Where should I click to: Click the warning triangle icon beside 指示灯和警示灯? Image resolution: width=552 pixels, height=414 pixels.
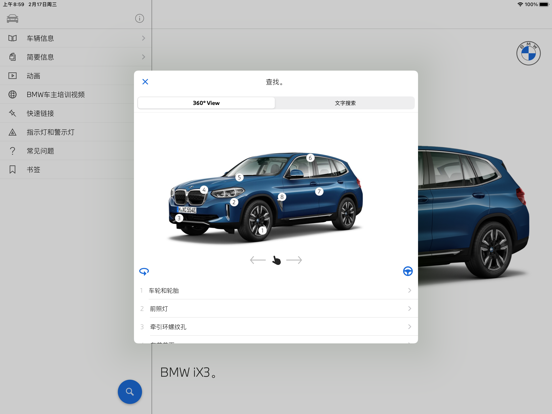(12, 132)
